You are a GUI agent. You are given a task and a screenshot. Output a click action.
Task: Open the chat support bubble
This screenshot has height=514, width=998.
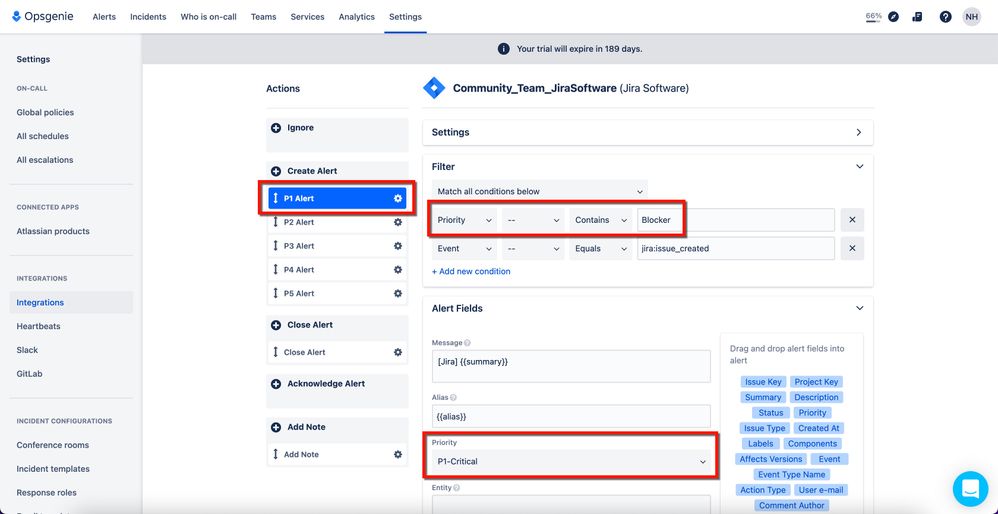970,489
